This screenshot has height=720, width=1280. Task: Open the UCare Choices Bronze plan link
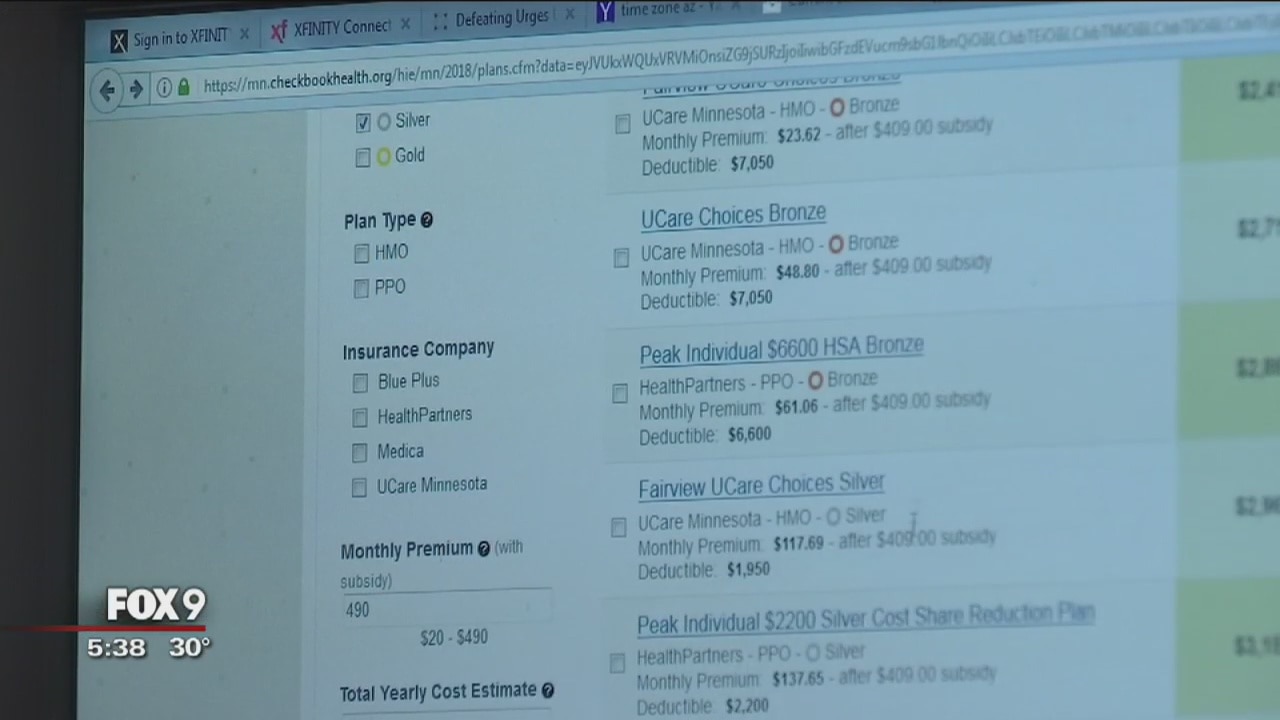[733, 214]
